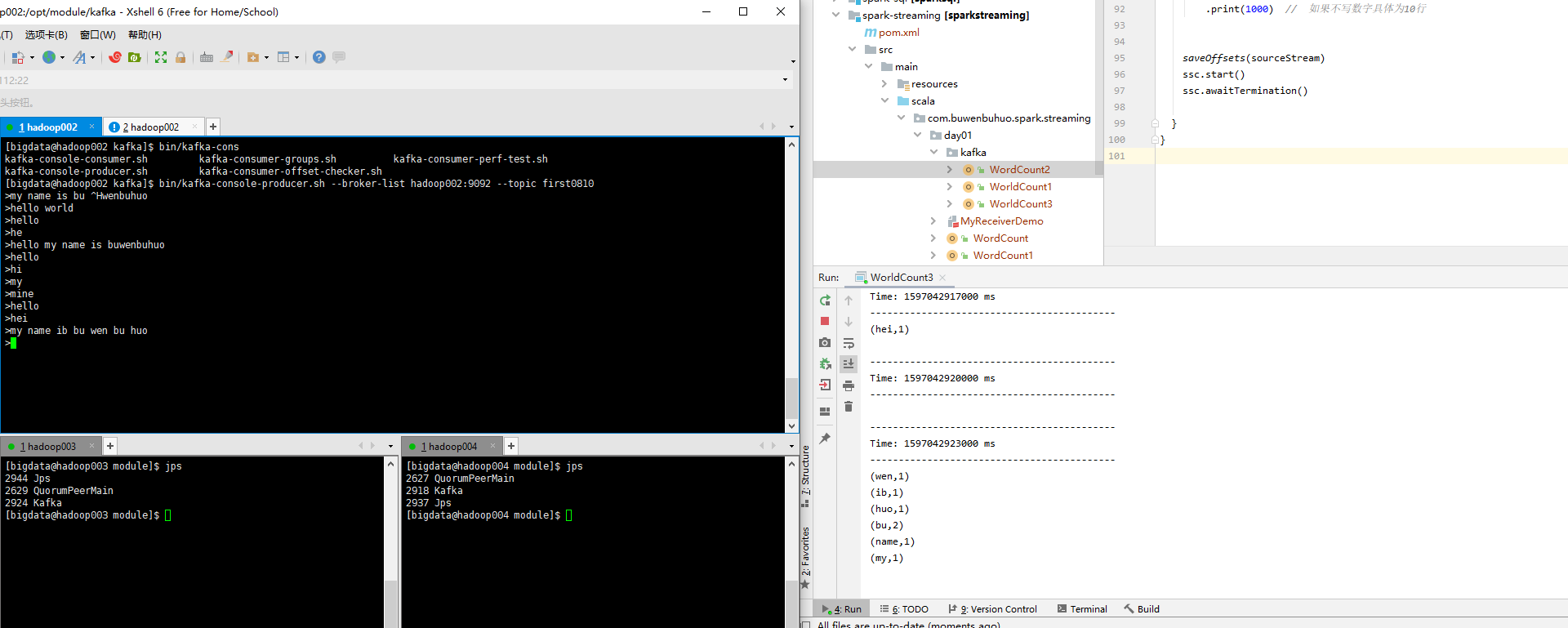Click the red swirl Xftp icon

click(x=115, y=57)
